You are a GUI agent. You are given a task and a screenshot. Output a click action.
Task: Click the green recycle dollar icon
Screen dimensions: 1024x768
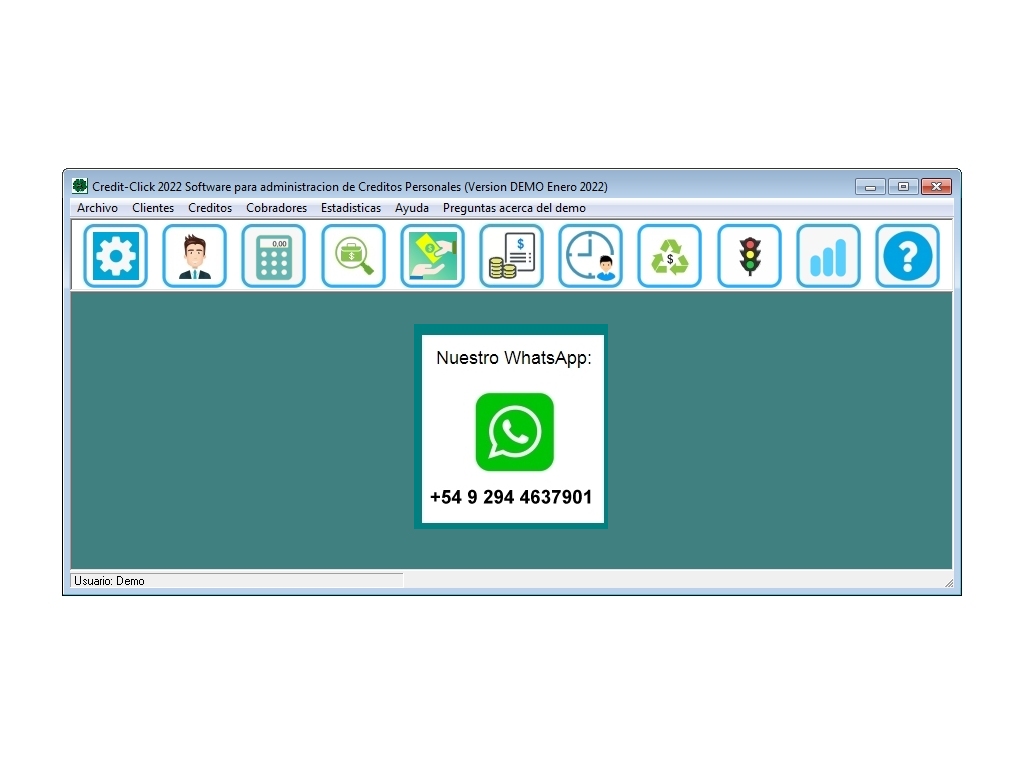point(669,256)
